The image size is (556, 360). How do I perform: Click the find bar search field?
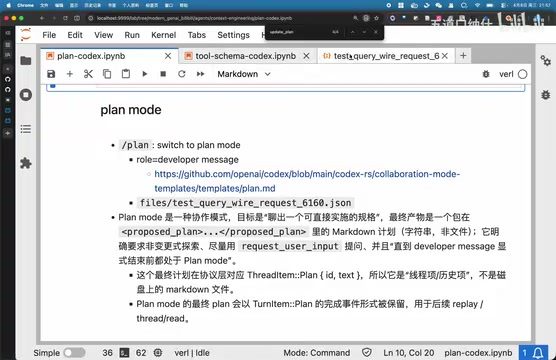tap(298, 32)
